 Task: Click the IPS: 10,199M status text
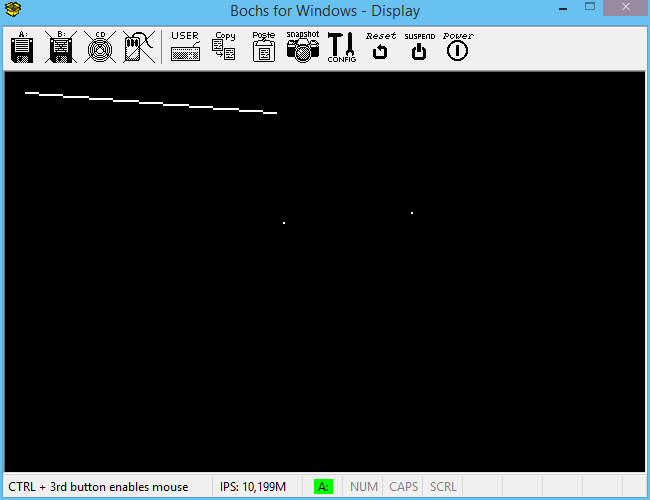(253, 486)
